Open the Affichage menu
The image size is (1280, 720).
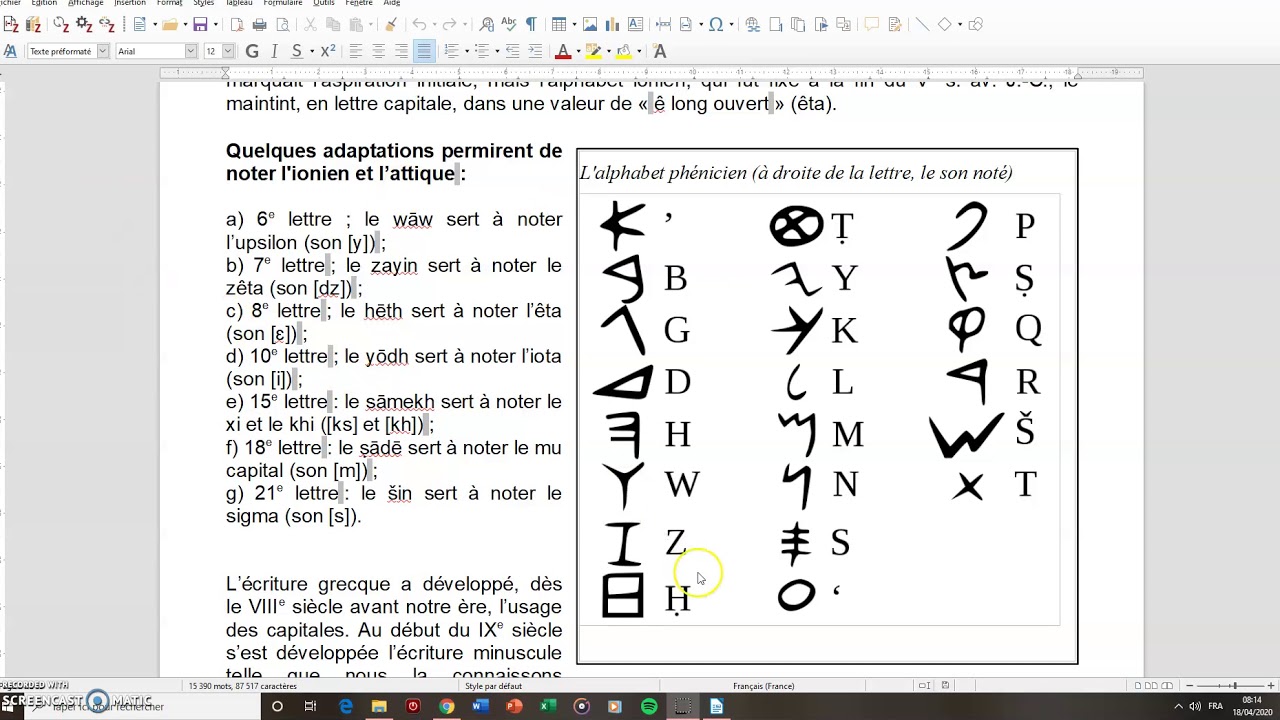coord(85,4)
